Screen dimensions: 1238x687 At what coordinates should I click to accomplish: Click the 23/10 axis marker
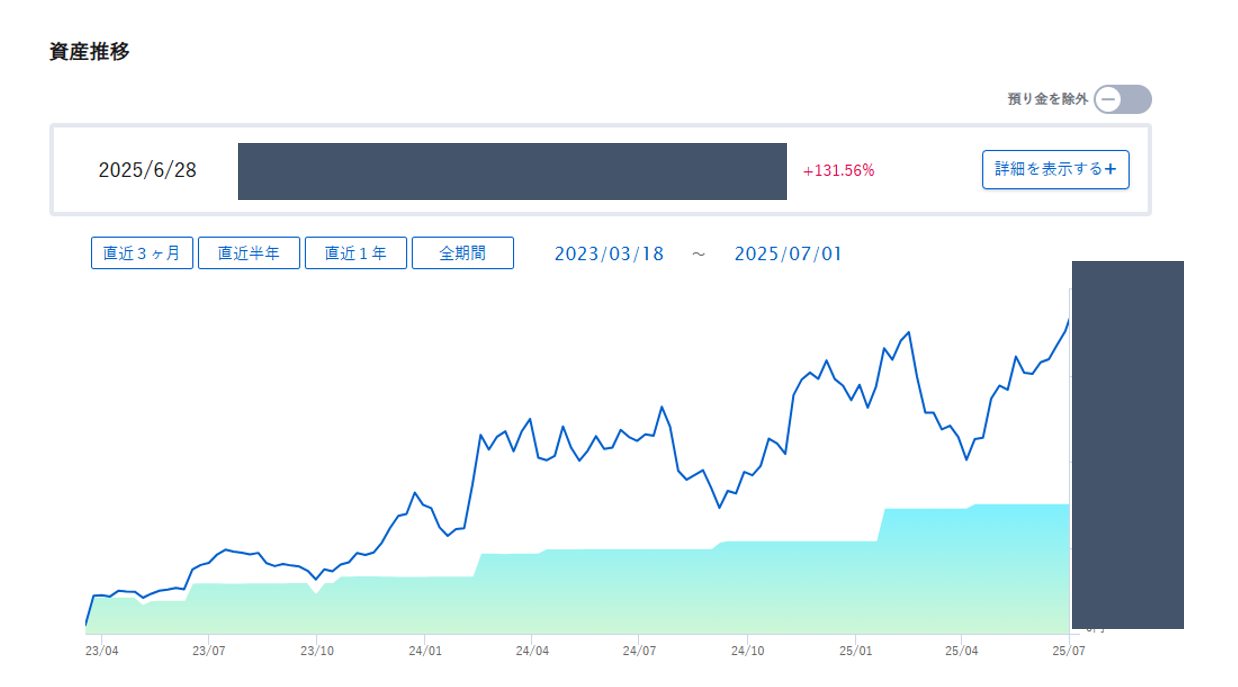pyautogui.click(x=316, y=649)
